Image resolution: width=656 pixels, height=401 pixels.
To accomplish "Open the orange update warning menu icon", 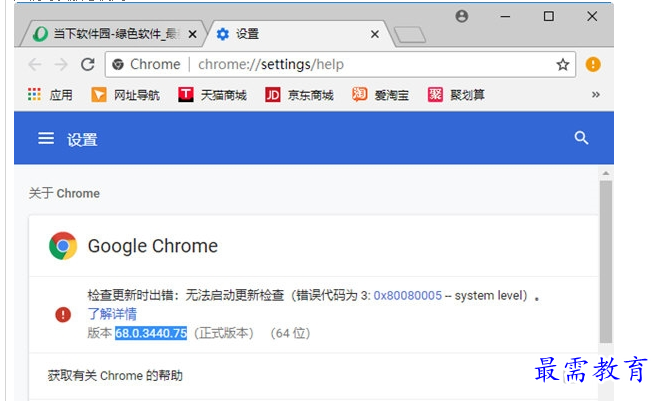I will (593, 64).
